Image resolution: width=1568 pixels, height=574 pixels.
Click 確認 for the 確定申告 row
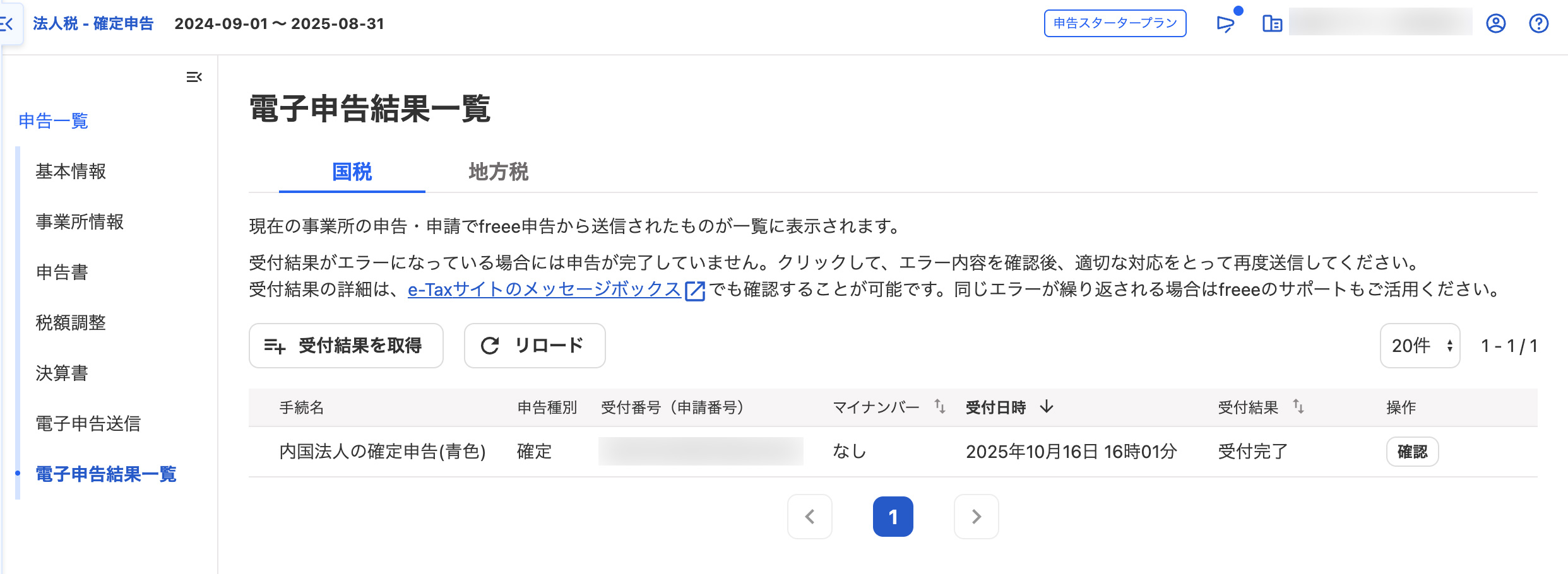[1412, 452]
